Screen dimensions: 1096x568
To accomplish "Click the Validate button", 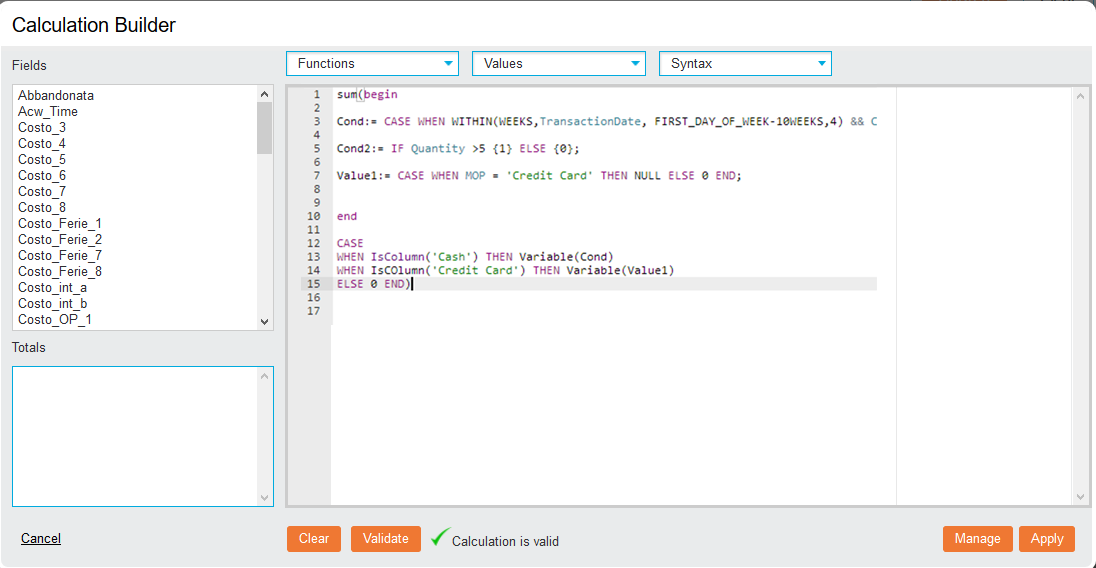I will click(386, 539).
